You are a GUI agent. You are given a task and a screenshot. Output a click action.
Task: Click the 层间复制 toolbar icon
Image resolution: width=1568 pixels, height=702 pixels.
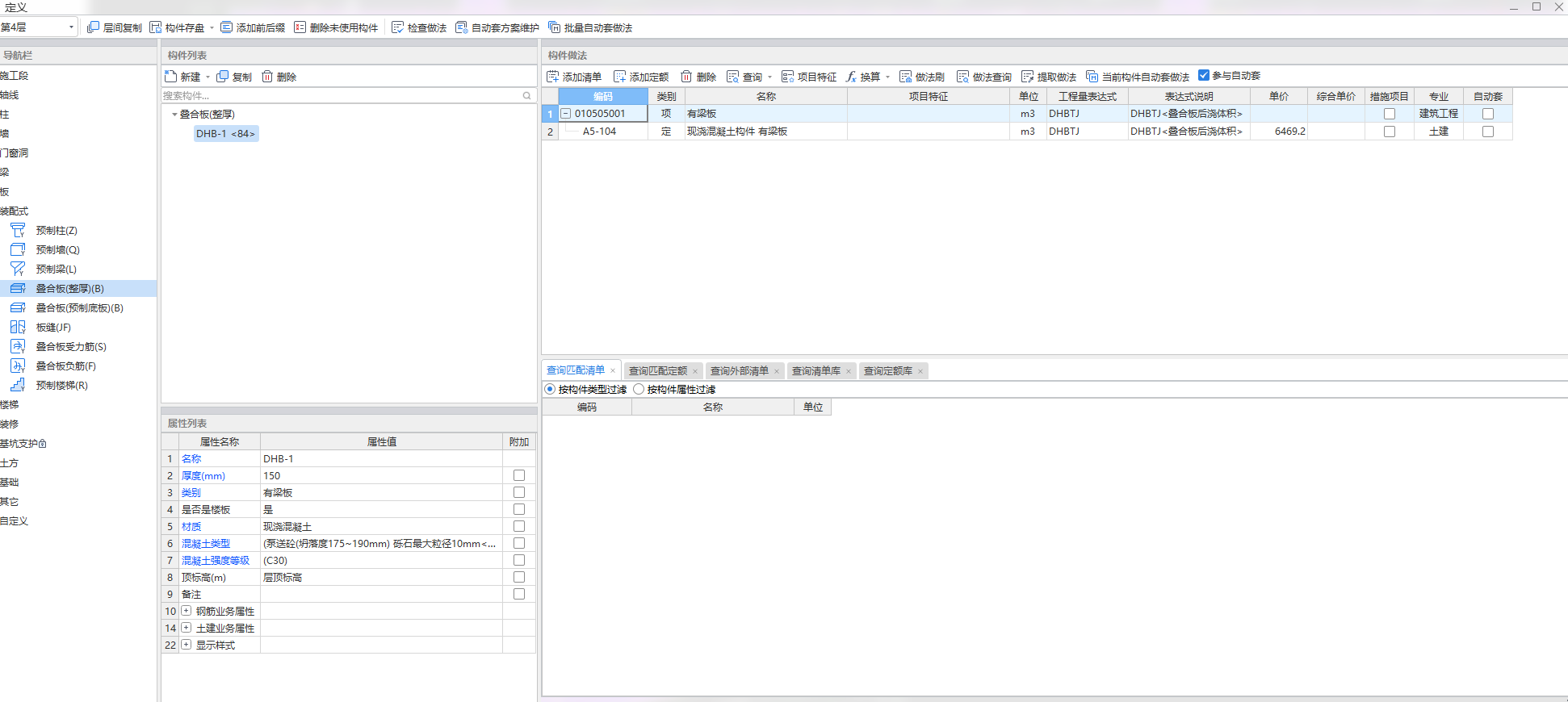pos(94,27)
